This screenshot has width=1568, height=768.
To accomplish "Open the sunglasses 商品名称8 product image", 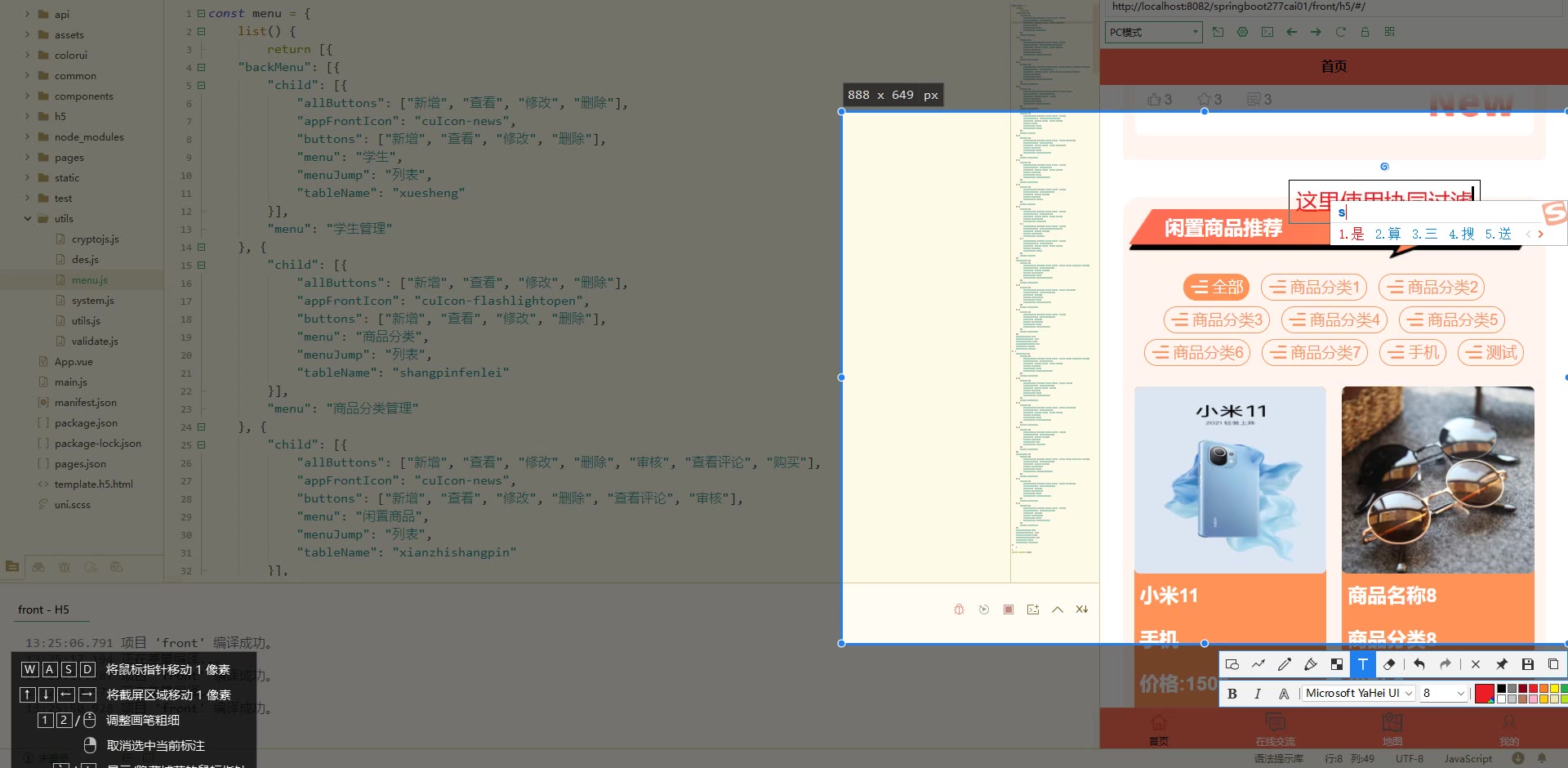I will 1438,480.
